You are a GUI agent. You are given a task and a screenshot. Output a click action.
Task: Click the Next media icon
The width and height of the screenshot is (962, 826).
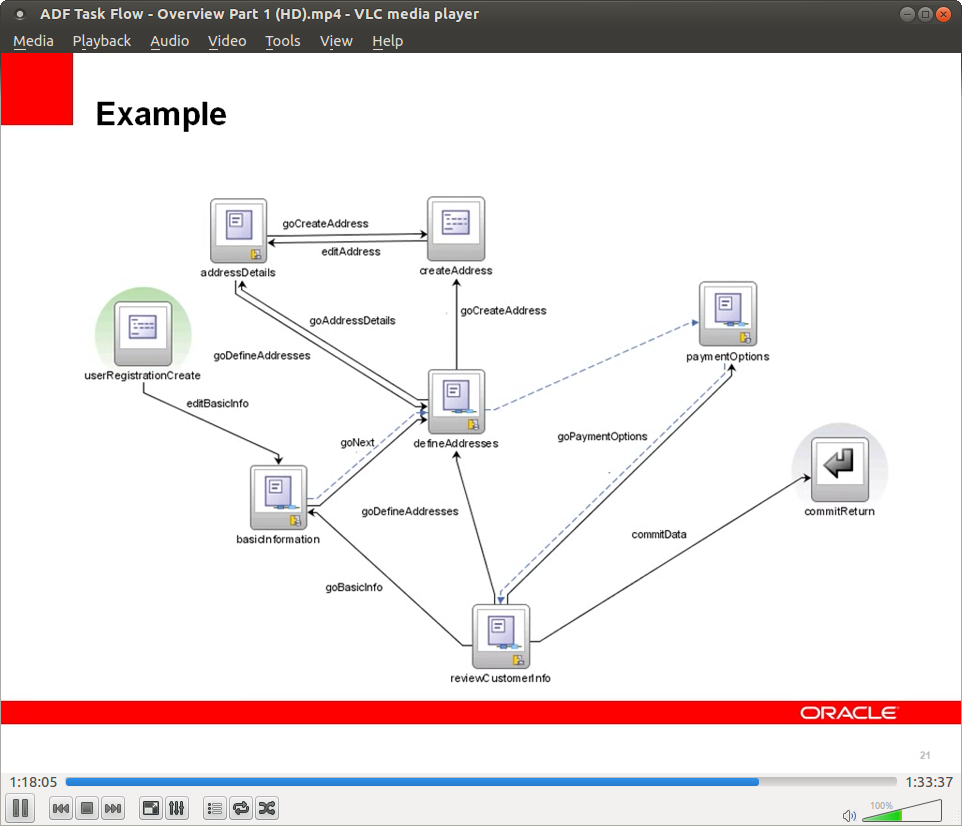pos(112,808)
